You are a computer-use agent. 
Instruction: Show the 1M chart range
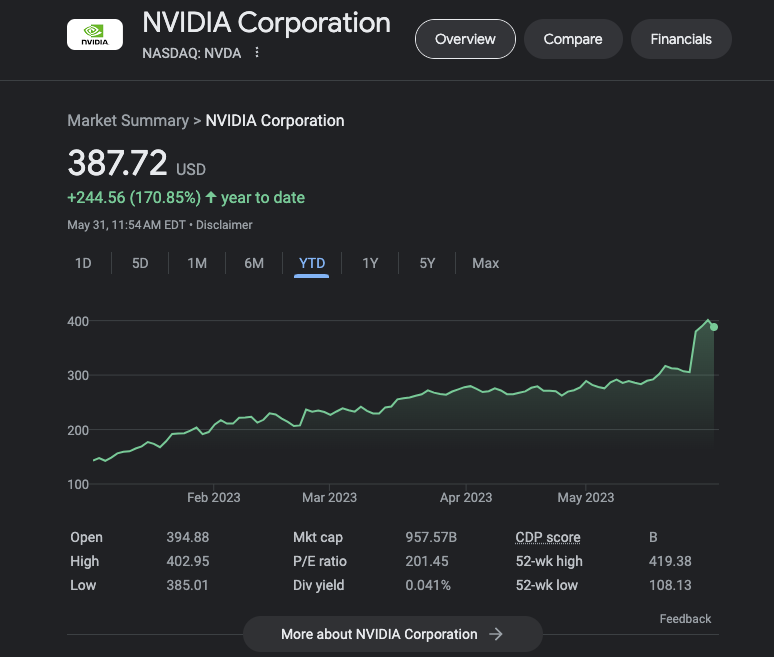[197, 263]
